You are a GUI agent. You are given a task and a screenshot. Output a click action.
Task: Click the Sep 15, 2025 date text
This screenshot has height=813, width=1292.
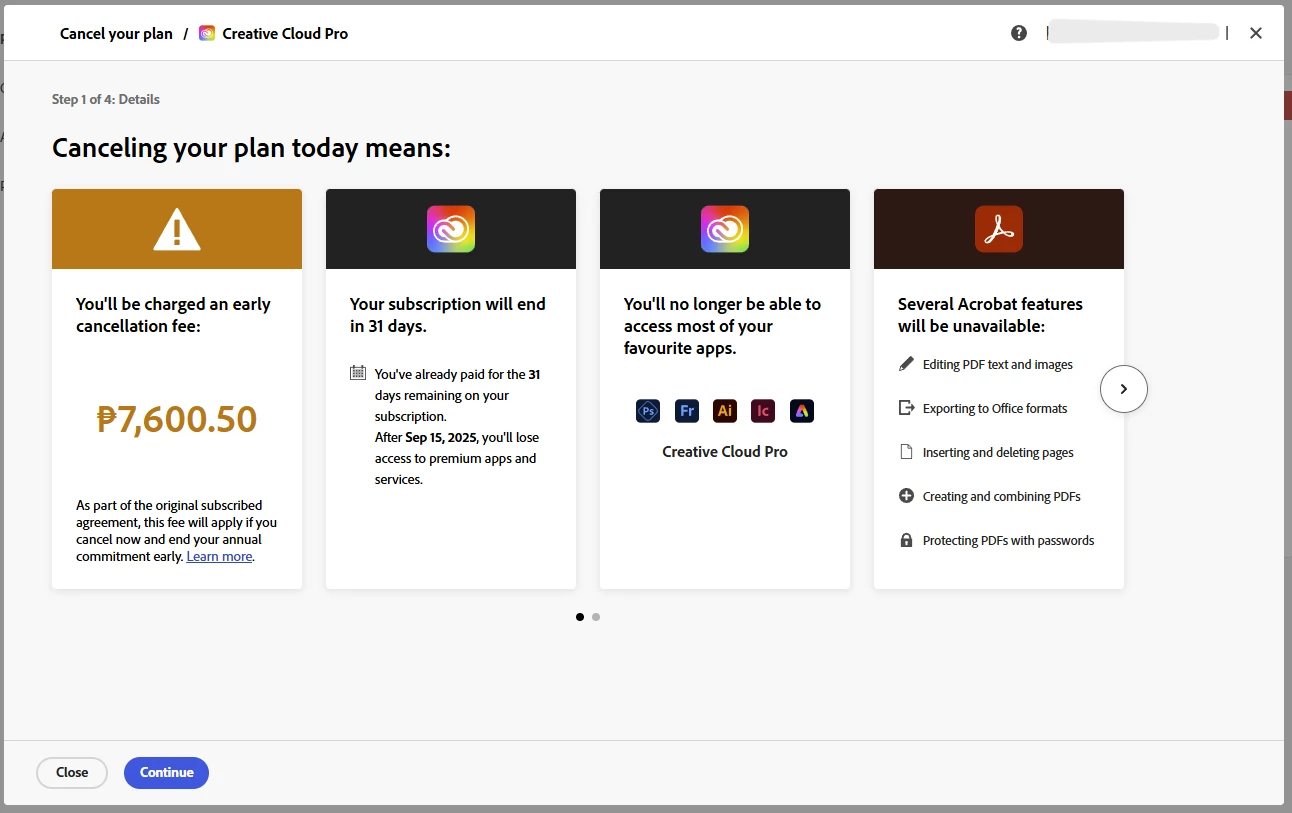[x=442, y=437]
